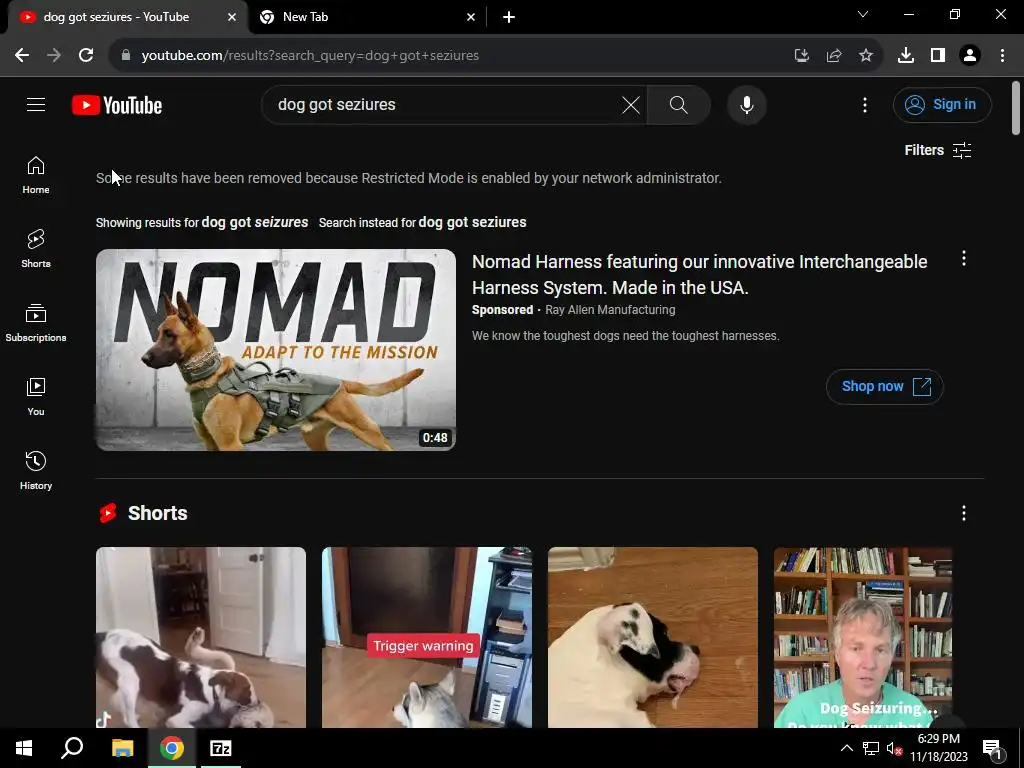Open the white dog lying on floor short
This screenshot has width=1024, height=768.
pos(652,637)
